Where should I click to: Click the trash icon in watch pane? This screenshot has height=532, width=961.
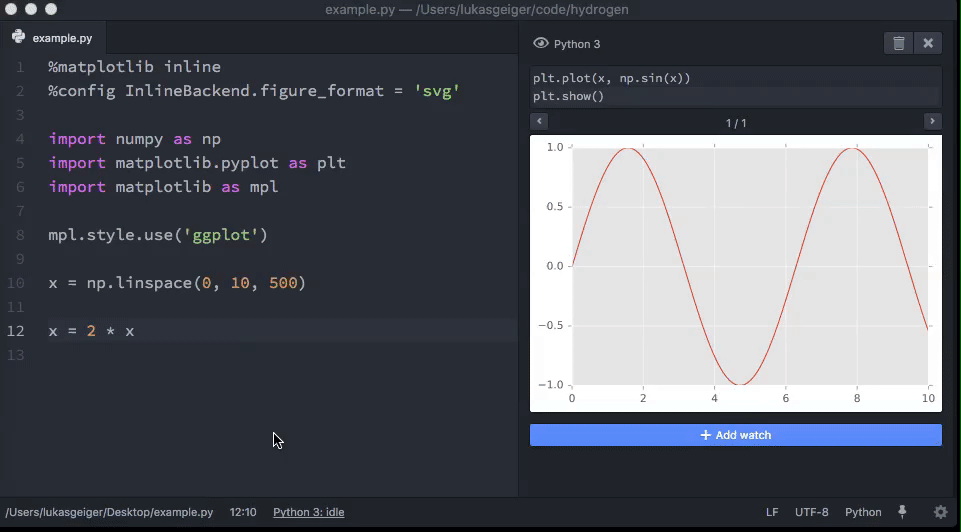tap(898, 44)
